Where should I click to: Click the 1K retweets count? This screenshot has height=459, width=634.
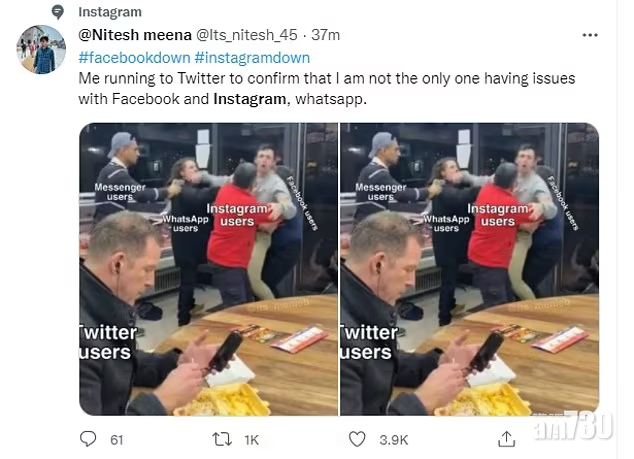(251, 439)
